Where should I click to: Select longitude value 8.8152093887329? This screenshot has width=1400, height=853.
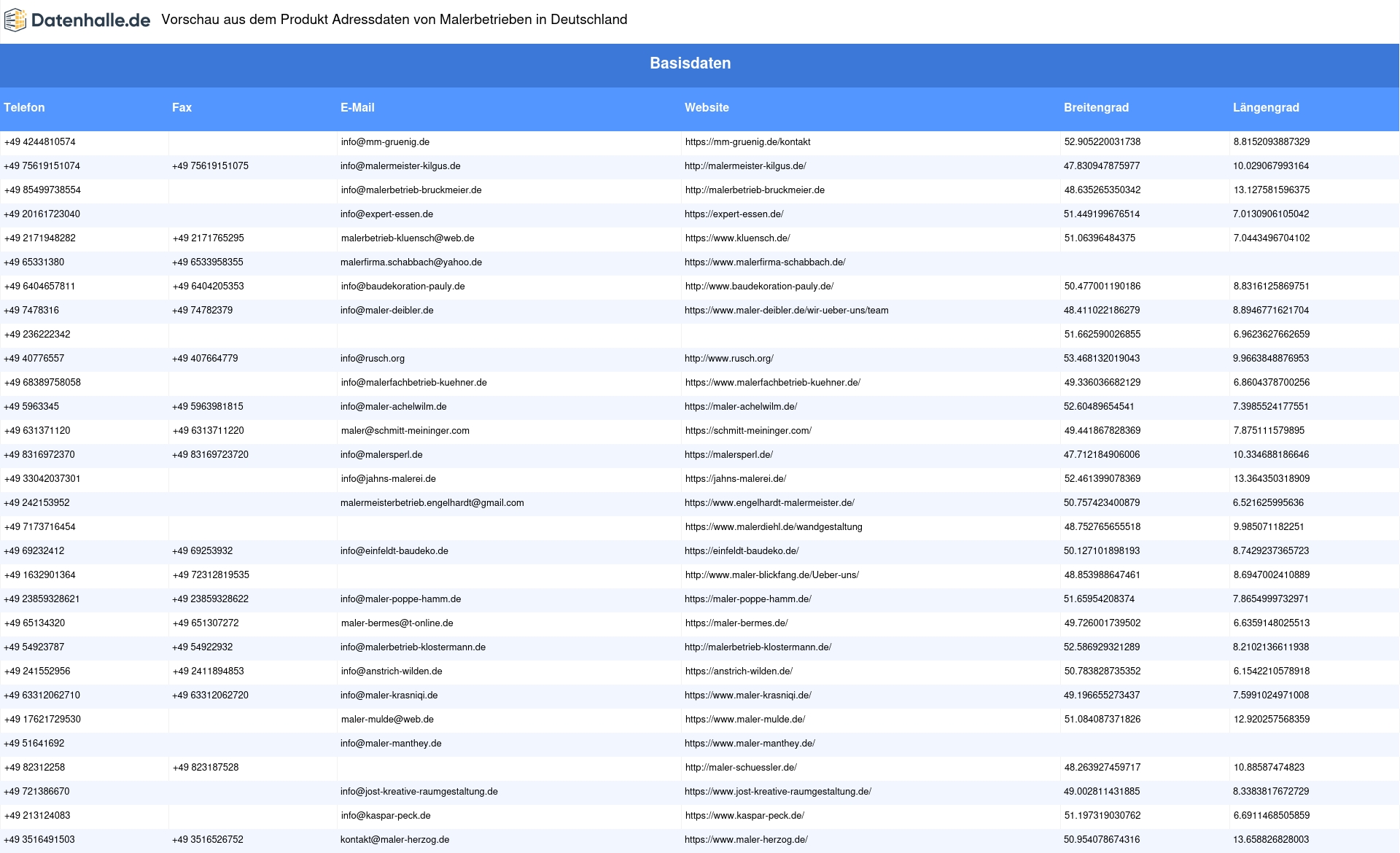1272,142
